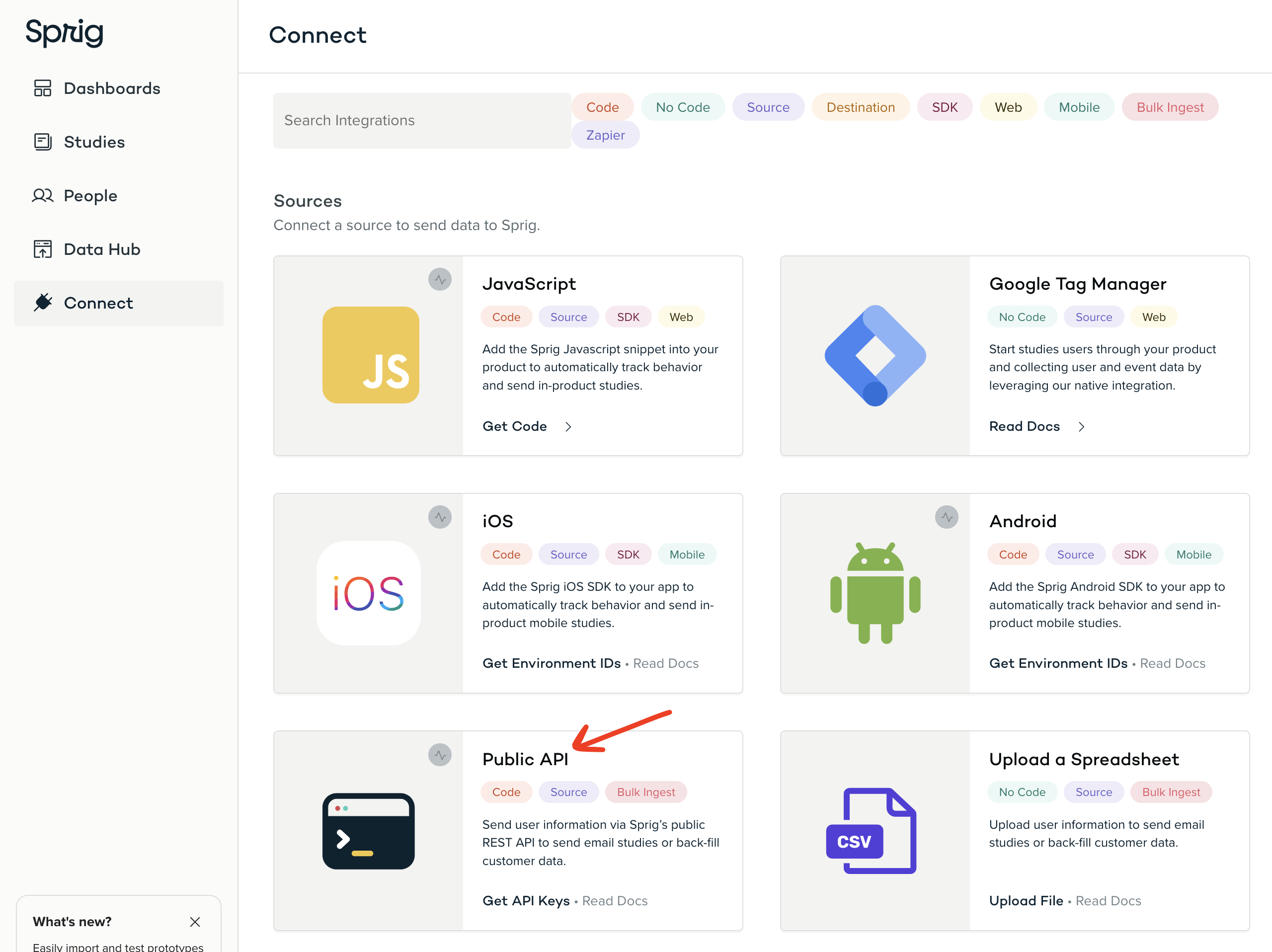Click the iOS card activity status icon
The image size is (1272, 952).
(x=439, y=517)
